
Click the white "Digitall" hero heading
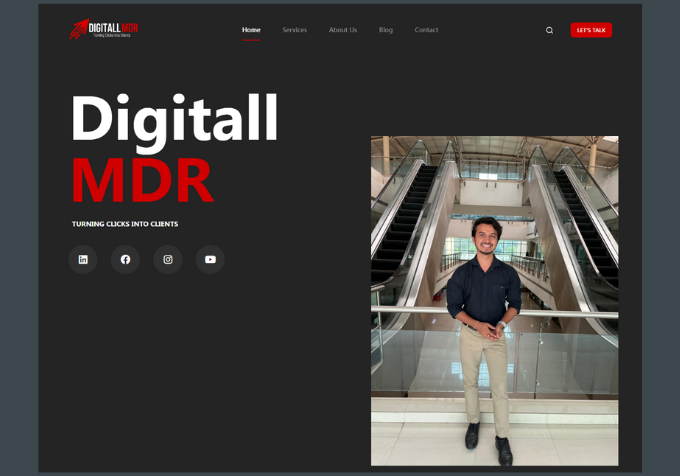pyautogui.click(x=174, y=120)
